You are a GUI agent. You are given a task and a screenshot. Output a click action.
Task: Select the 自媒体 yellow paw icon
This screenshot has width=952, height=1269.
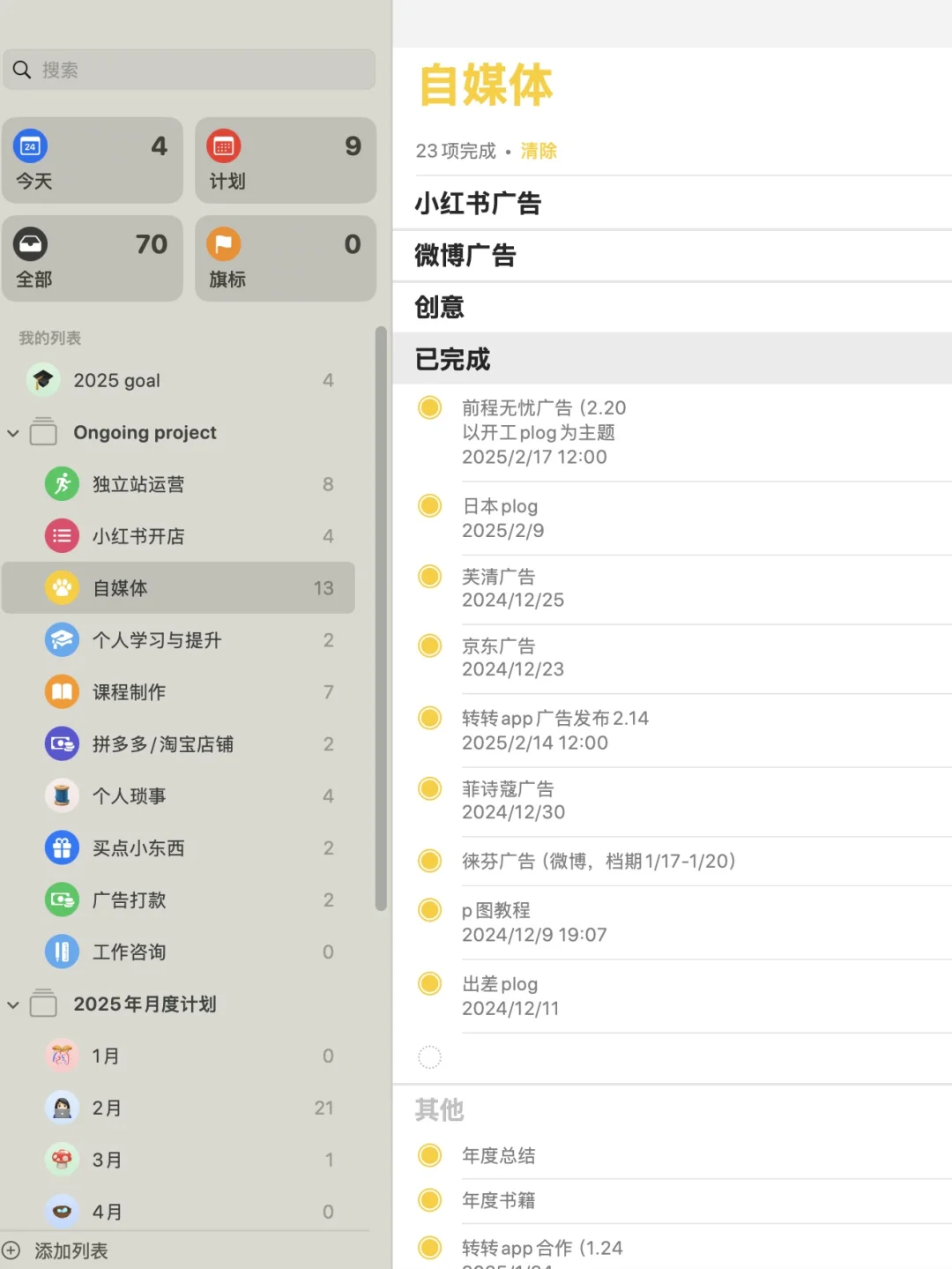(x=62, y=588)
